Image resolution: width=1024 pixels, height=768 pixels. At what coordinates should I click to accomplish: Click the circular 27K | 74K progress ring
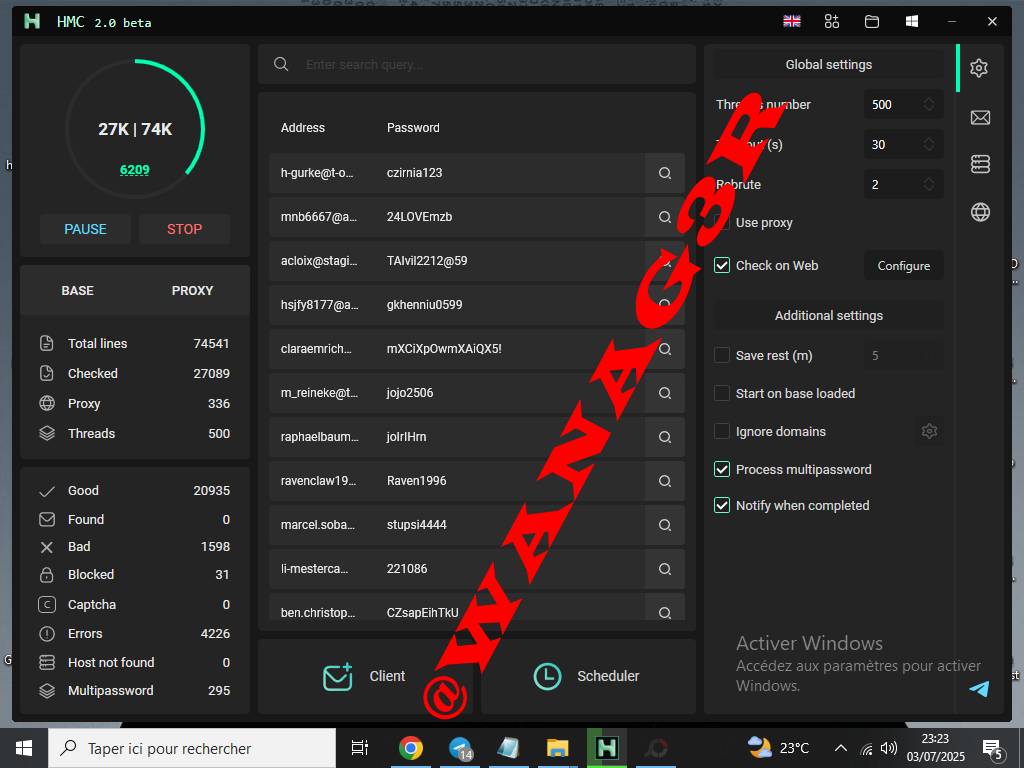135,129
